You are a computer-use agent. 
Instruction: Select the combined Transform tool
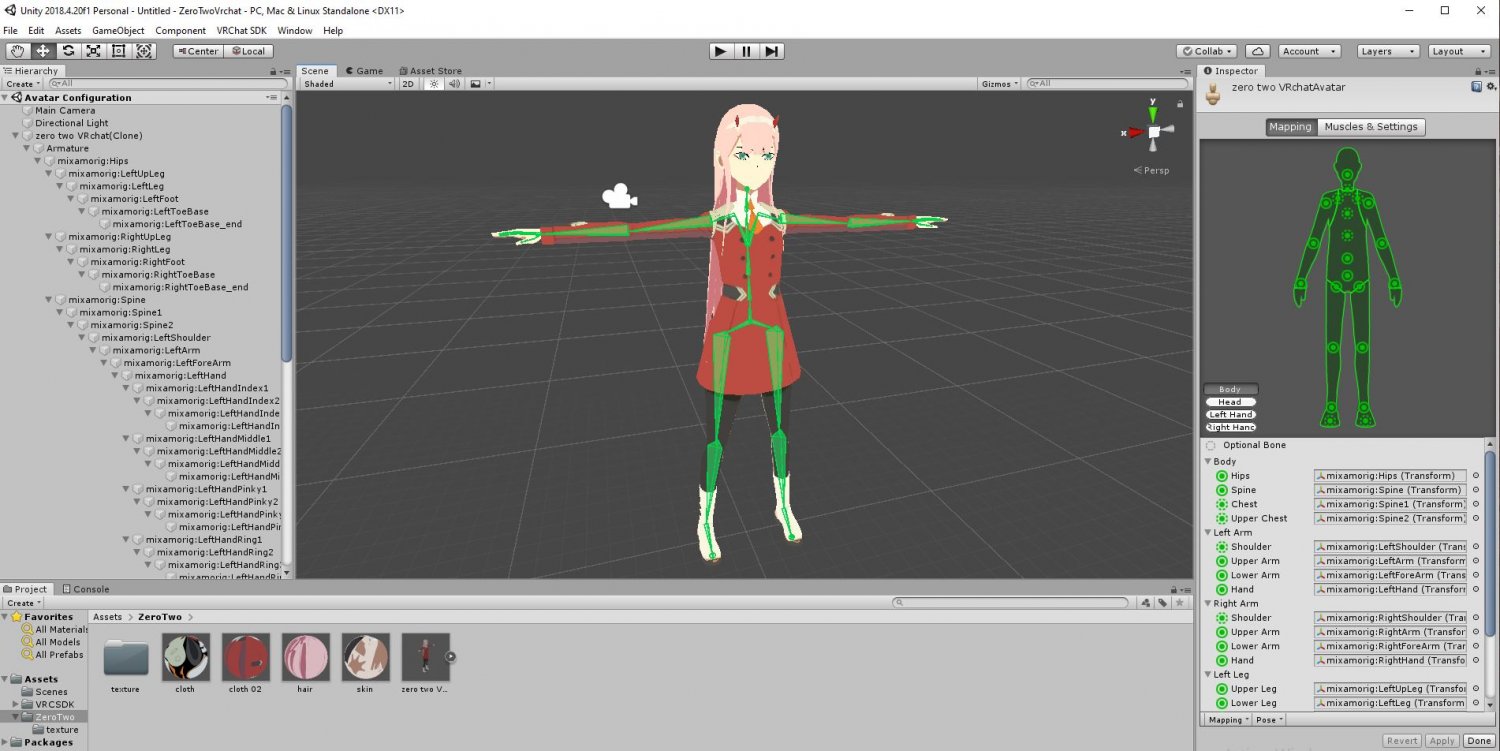[143, 51]
